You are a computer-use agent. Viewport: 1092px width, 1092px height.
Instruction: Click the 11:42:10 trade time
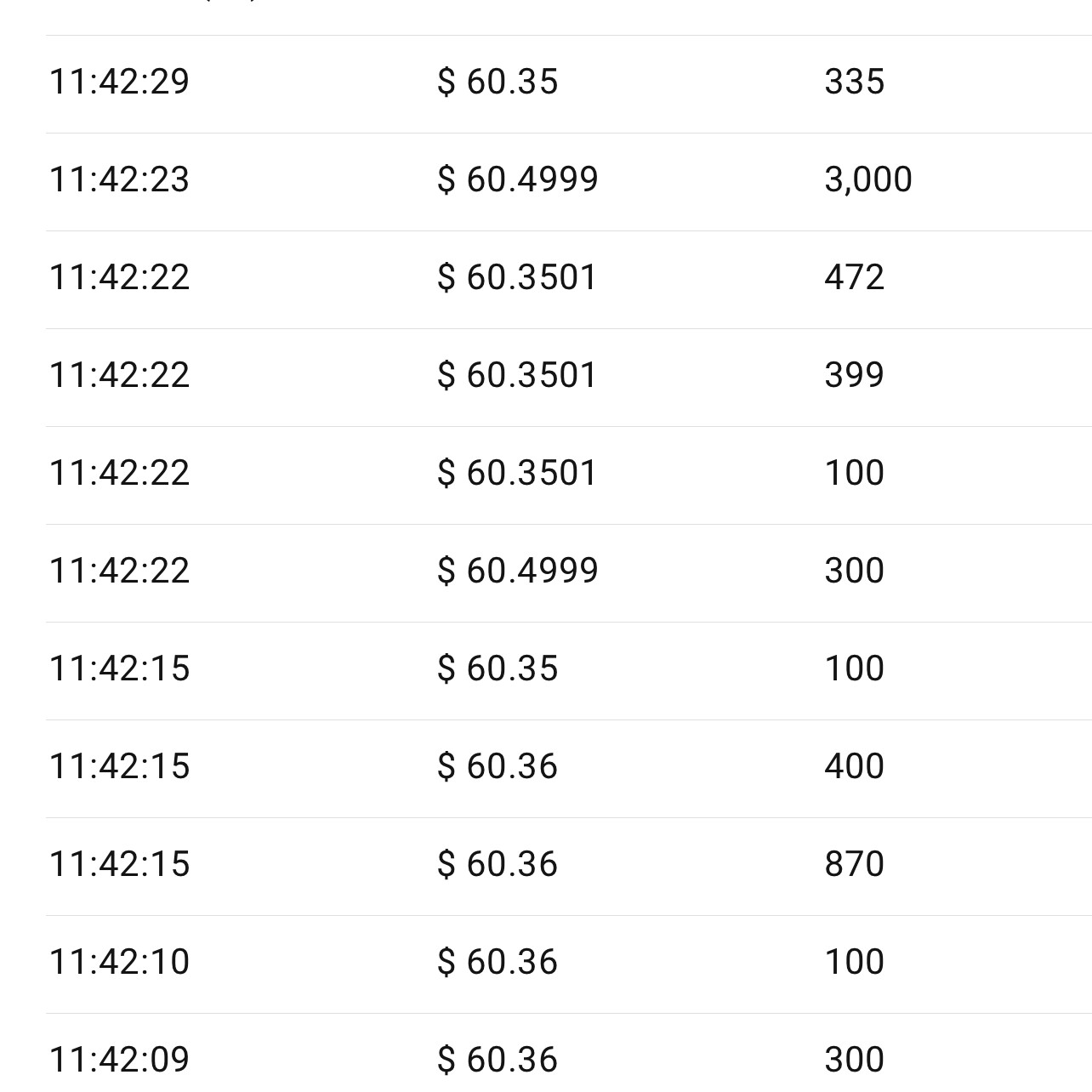pos(119,963)
